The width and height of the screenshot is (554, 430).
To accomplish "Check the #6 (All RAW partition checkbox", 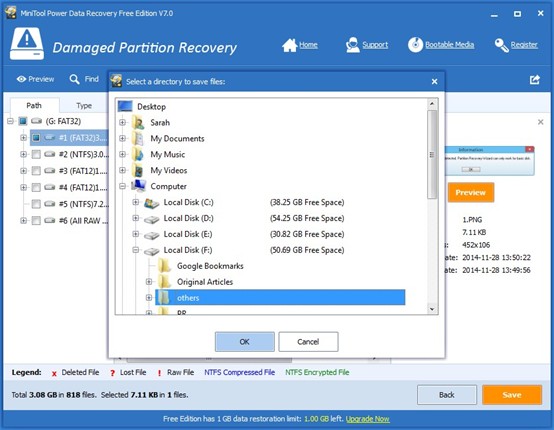I will (36, 220).
